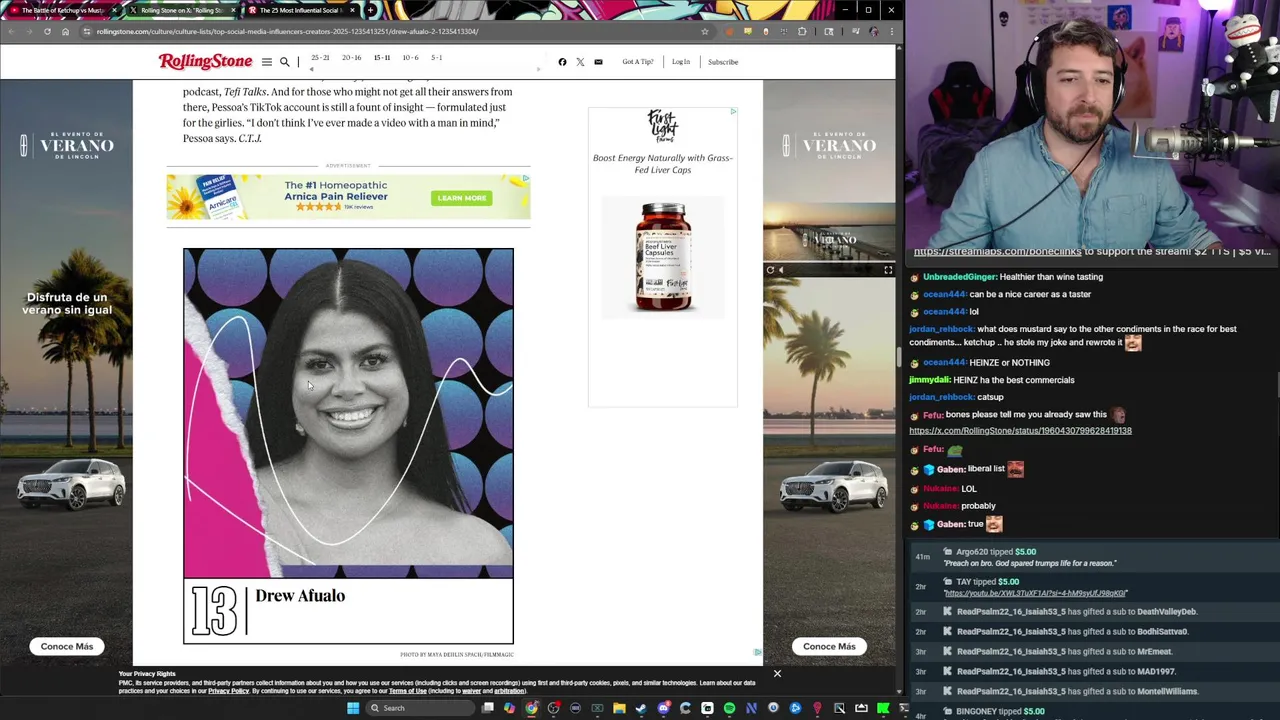Close the Battle of Ketchup tab
Screen dimensions: 1280x720
(115, 10)
